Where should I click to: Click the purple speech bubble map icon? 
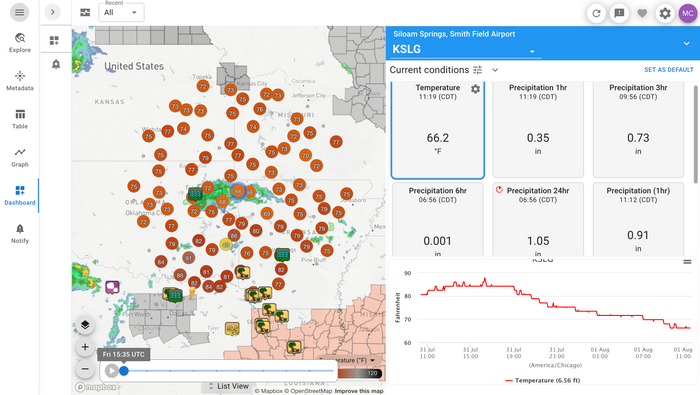112,287
